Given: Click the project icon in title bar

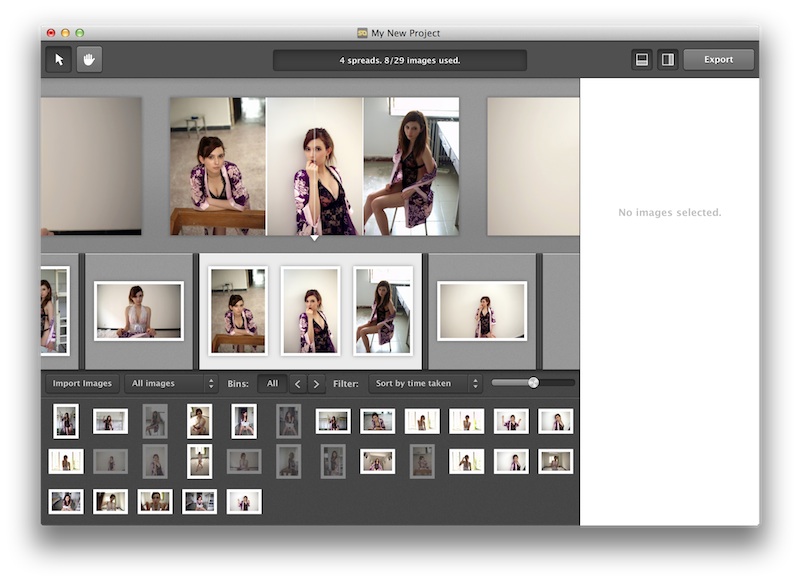Looking at the screenshot, I should click(x=363, y=33).
